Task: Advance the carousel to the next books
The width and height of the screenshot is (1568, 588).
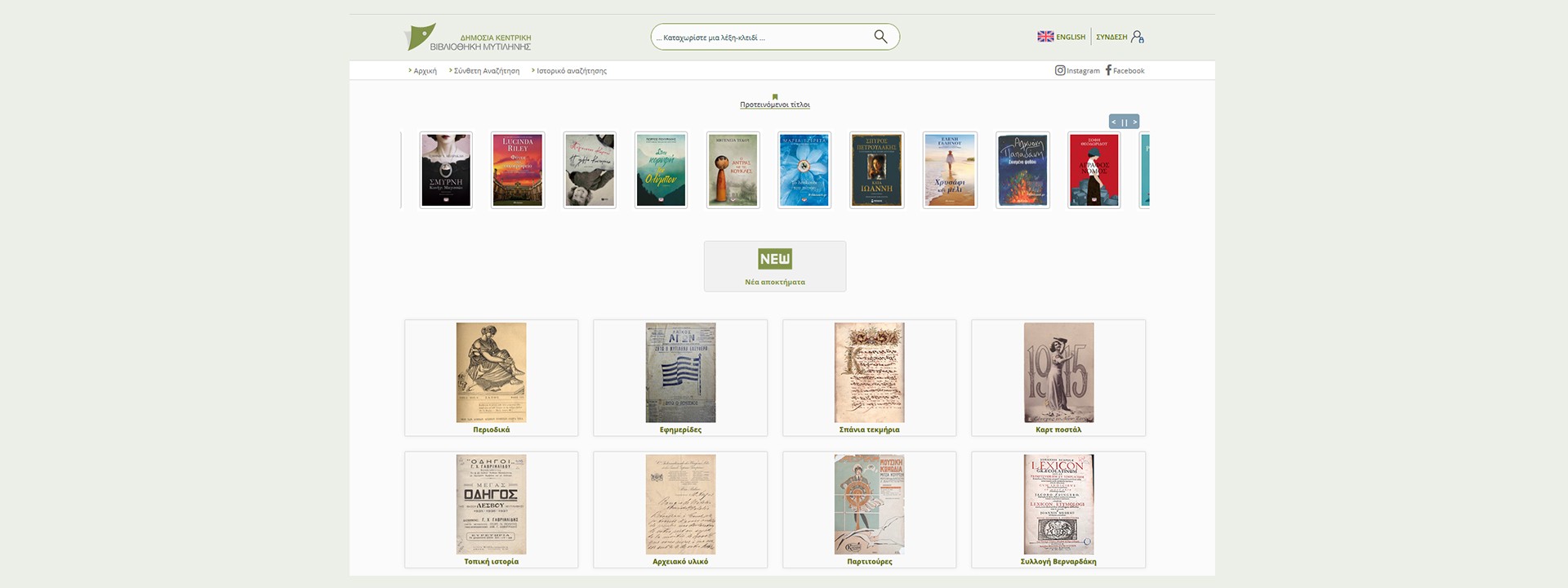Action: (1134, 122)
